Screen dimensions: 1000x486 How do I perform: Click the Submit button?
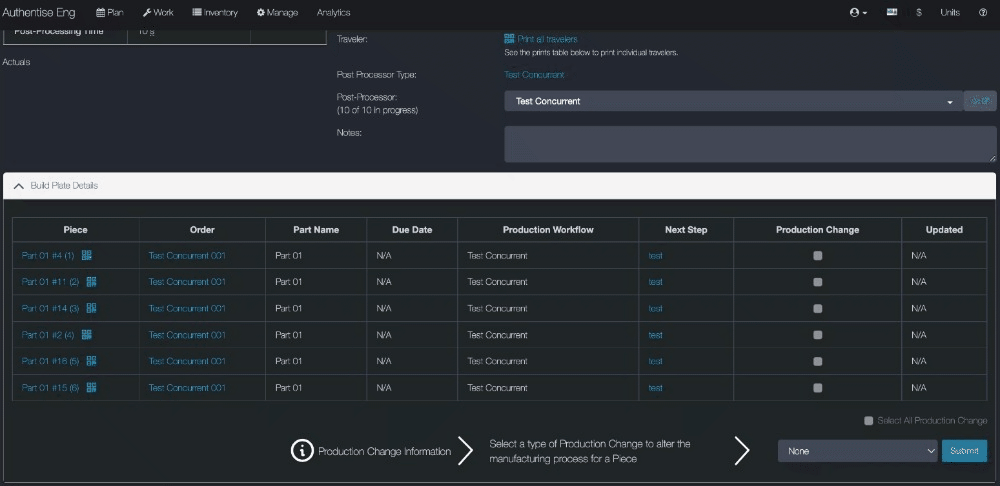(x=964, y=451)
